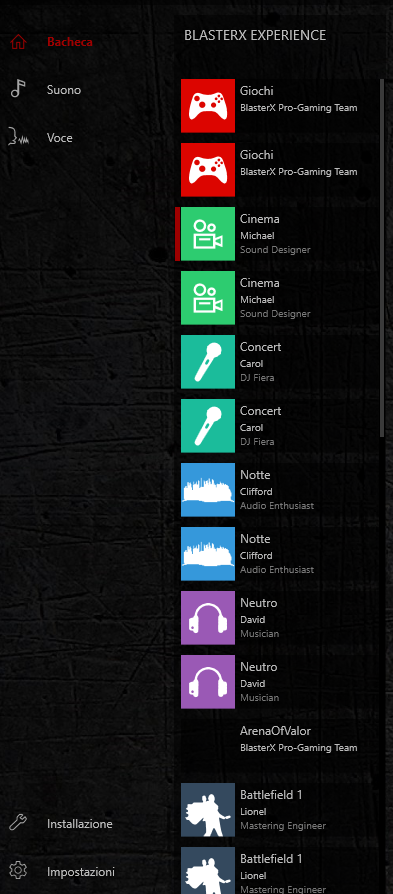This screenshot has width=393, height=894.
Task: Pick the second Notte city skyline tile
Action: pos(208,554)
